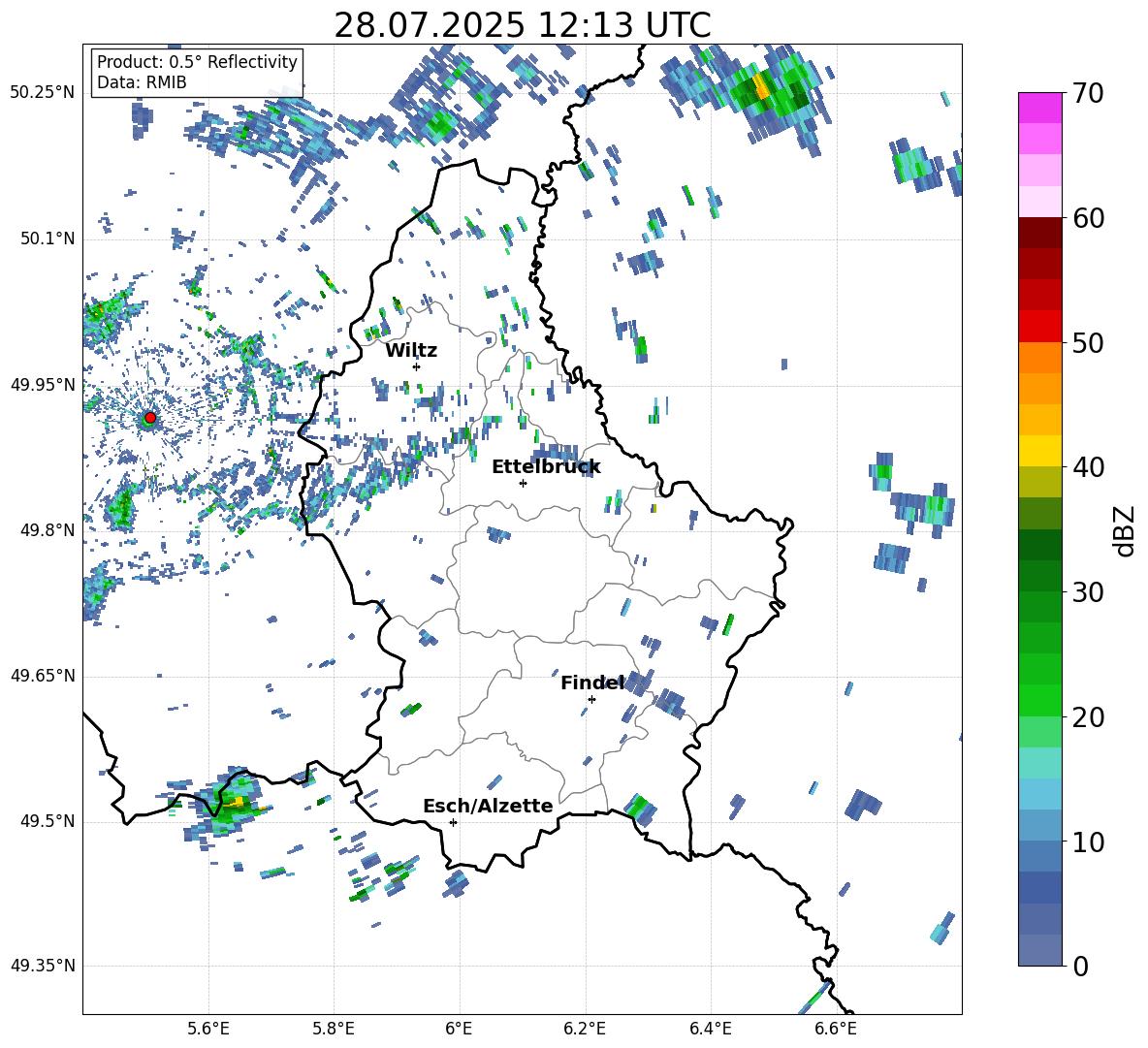This screenshot has width=1148, height=1048.
Task: Click the 49.65°N latitude label
Action: [x=43, y=676]
